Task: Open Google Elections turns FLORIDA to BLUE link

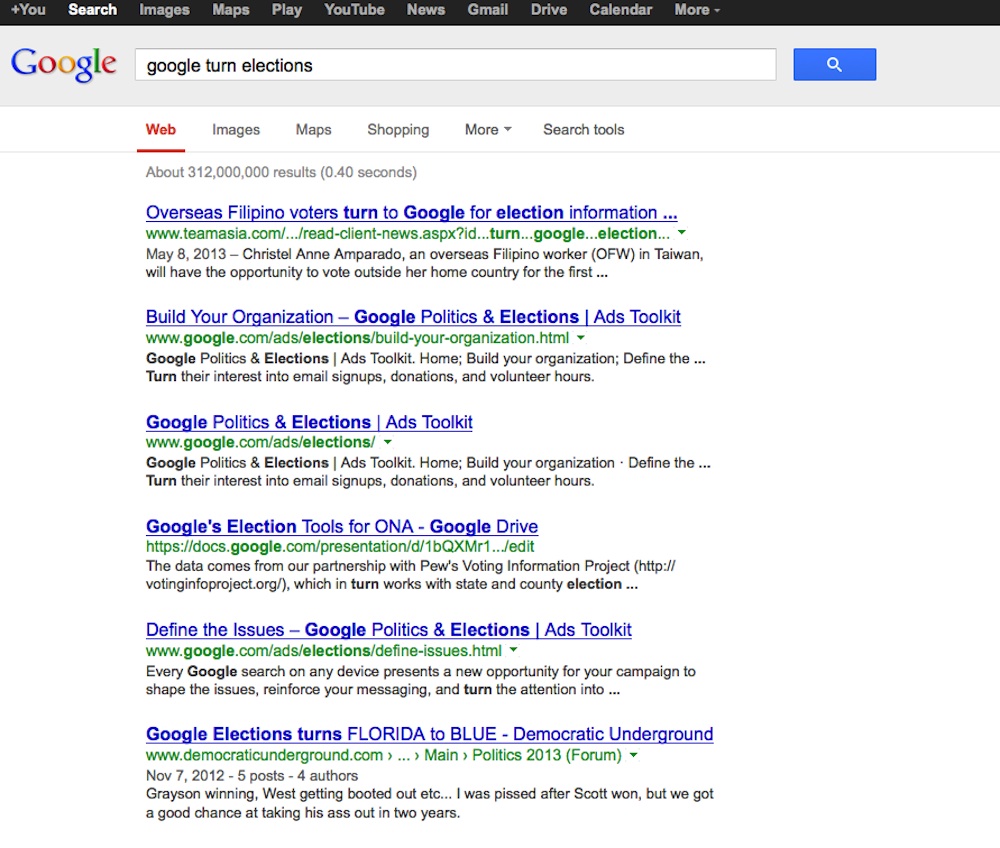Action: click(429, 734)
